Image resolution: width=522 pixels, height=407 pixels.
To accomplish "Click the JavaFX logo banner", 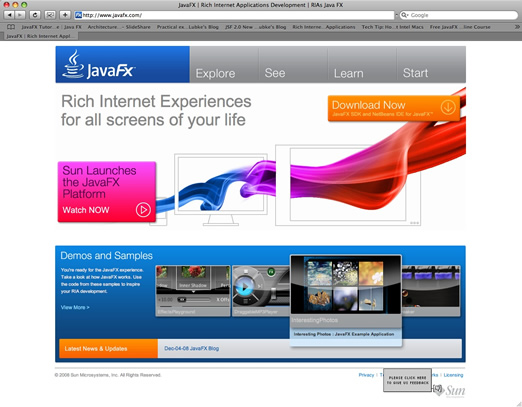I will 123,64.
